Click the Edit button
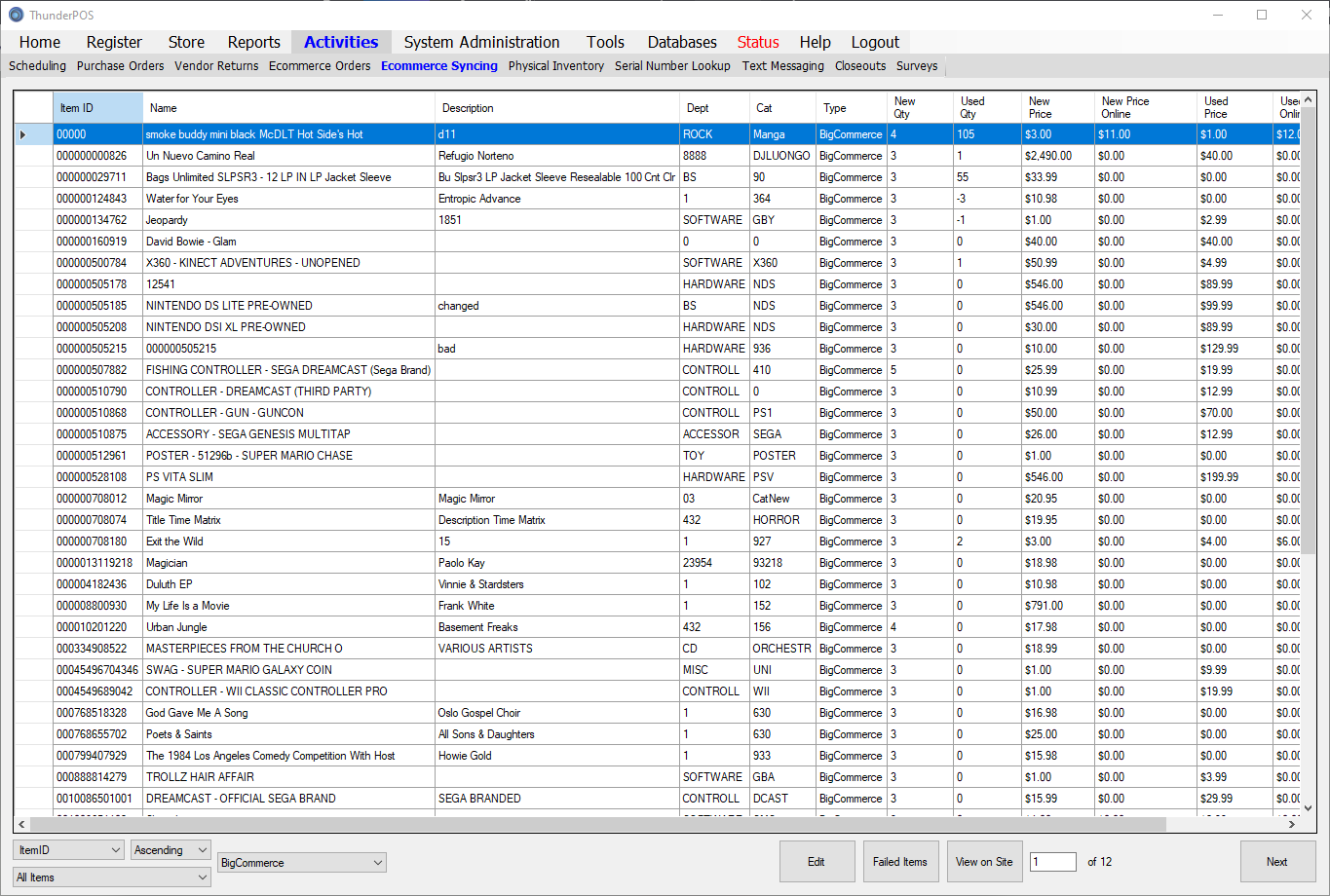1330x896 pixels. click(x=817, y=862)
